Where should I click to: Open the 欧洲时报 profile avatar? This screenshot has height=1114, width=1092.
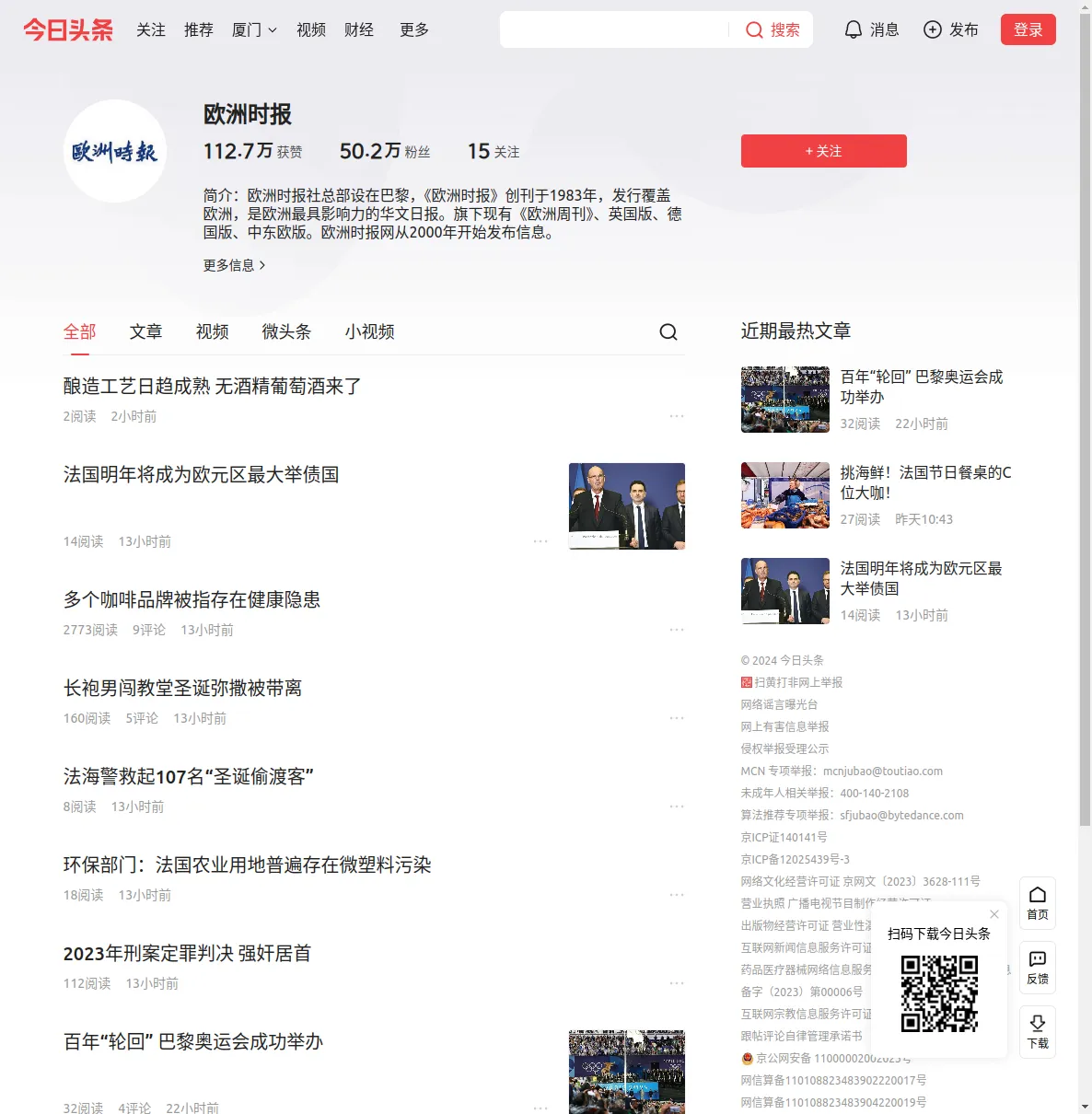115,151
